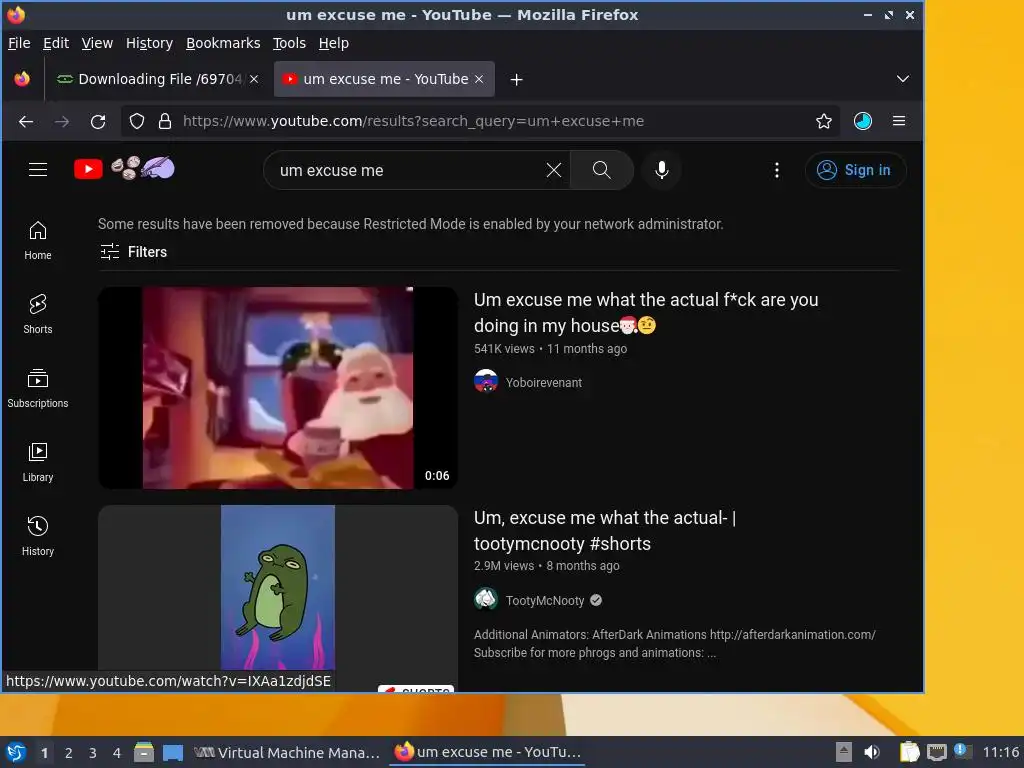The height and width of the screenshot is (768, 1024).
Task: Switch to workspace 3 in taskbar
Action: [93, 753]
